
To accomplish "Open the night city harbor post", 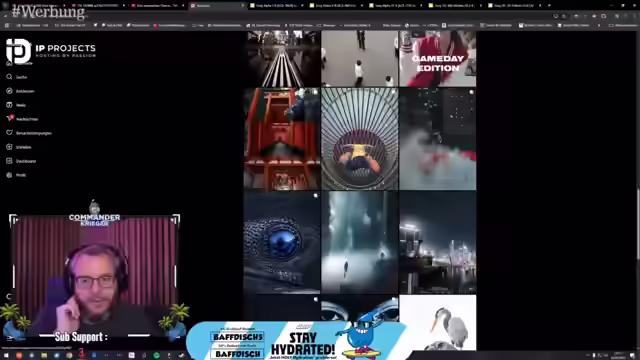I will [438, 242].
